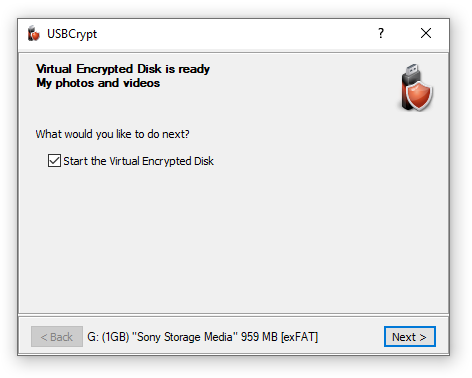The height and width of the screenshot is (378, 472).
Task: Click the 959 MB [exFAT] capacity text
Action: pos(279,337)
